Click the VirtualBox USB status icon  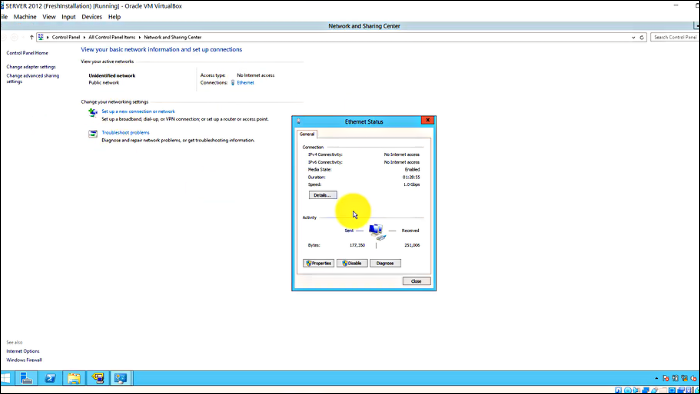(x=654, y=390)
